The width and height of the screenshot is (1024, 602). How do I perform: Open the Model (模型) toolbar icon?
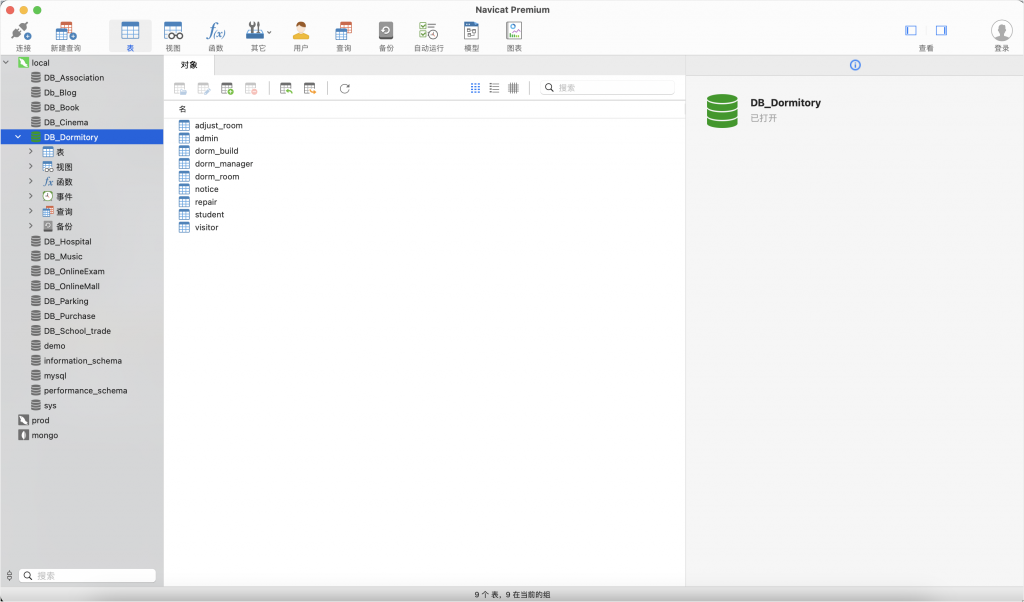coord(471,32)
